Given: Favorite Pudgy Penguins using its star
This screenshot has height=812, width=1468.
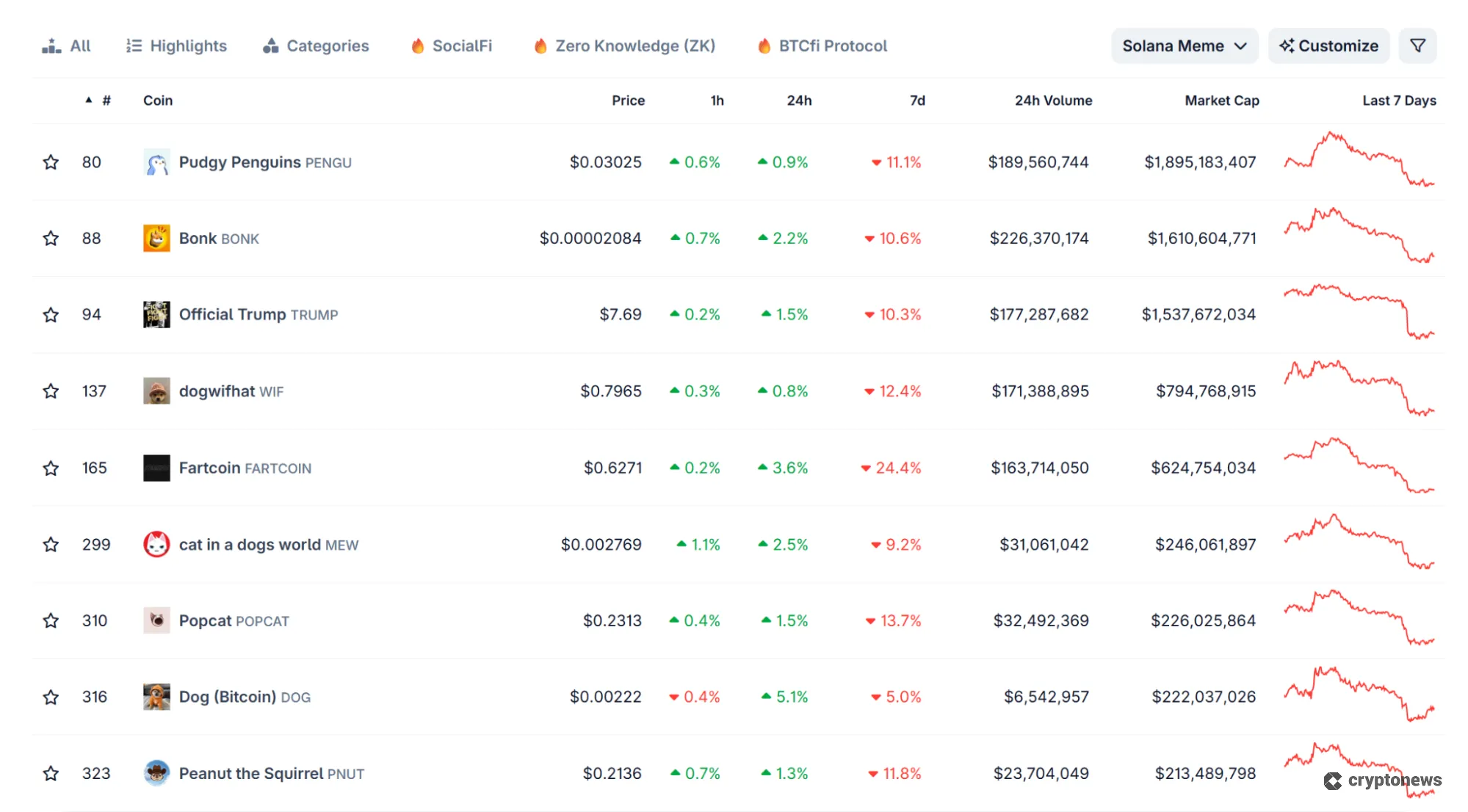Looking at the screenshot, I should click(51, 162).
